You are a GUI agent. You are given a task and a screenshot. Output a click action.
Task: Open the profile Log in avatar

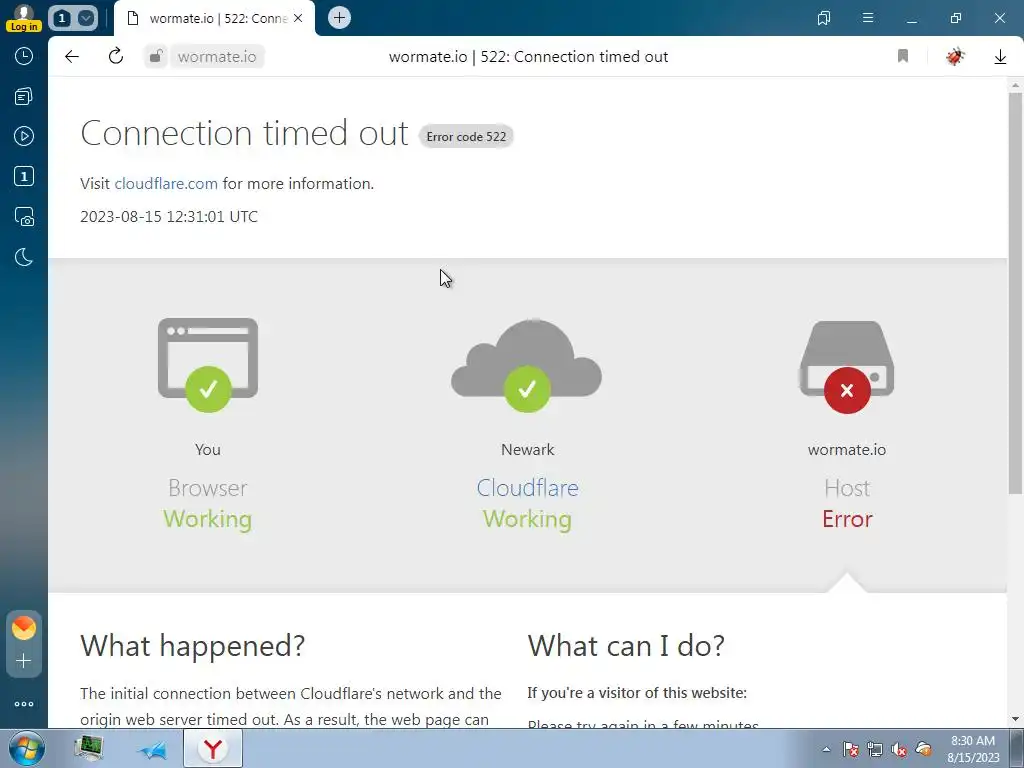pyautogui.click(x=24, y=18)
